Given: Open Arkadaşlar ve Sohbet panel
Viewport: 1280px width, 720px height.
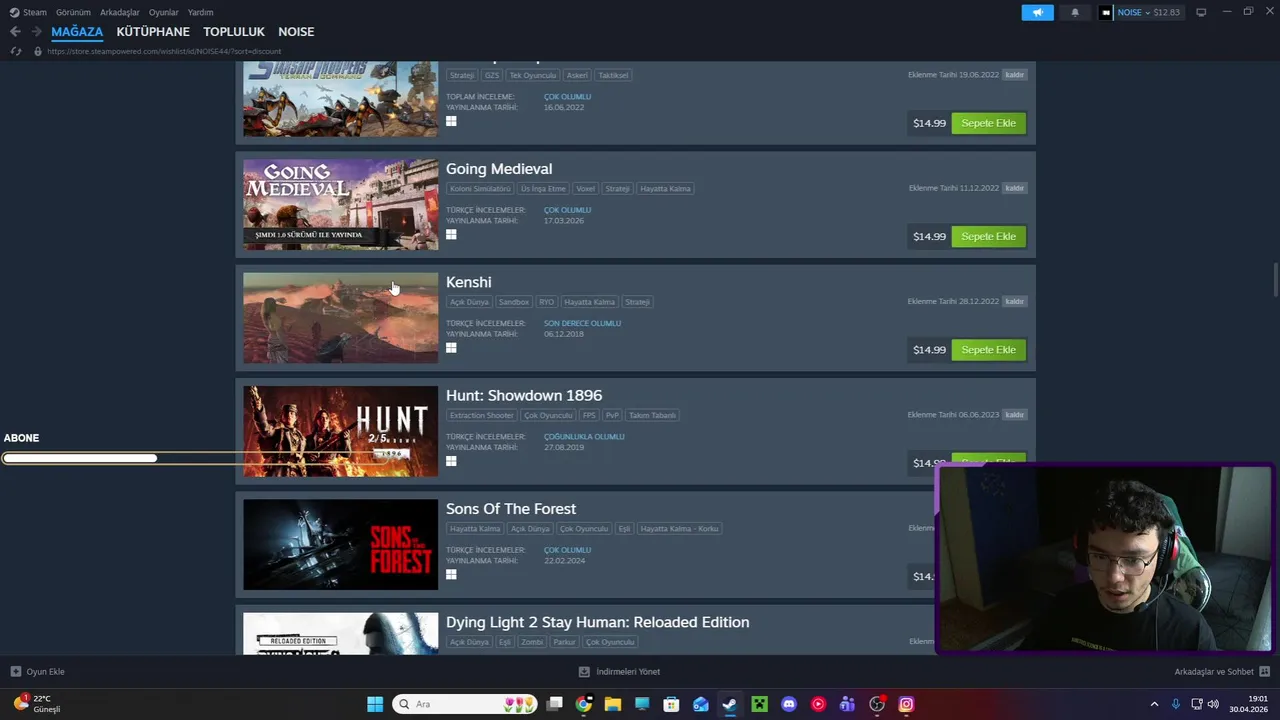Looking at the screenshot, I should click(x=1222, y=672).
